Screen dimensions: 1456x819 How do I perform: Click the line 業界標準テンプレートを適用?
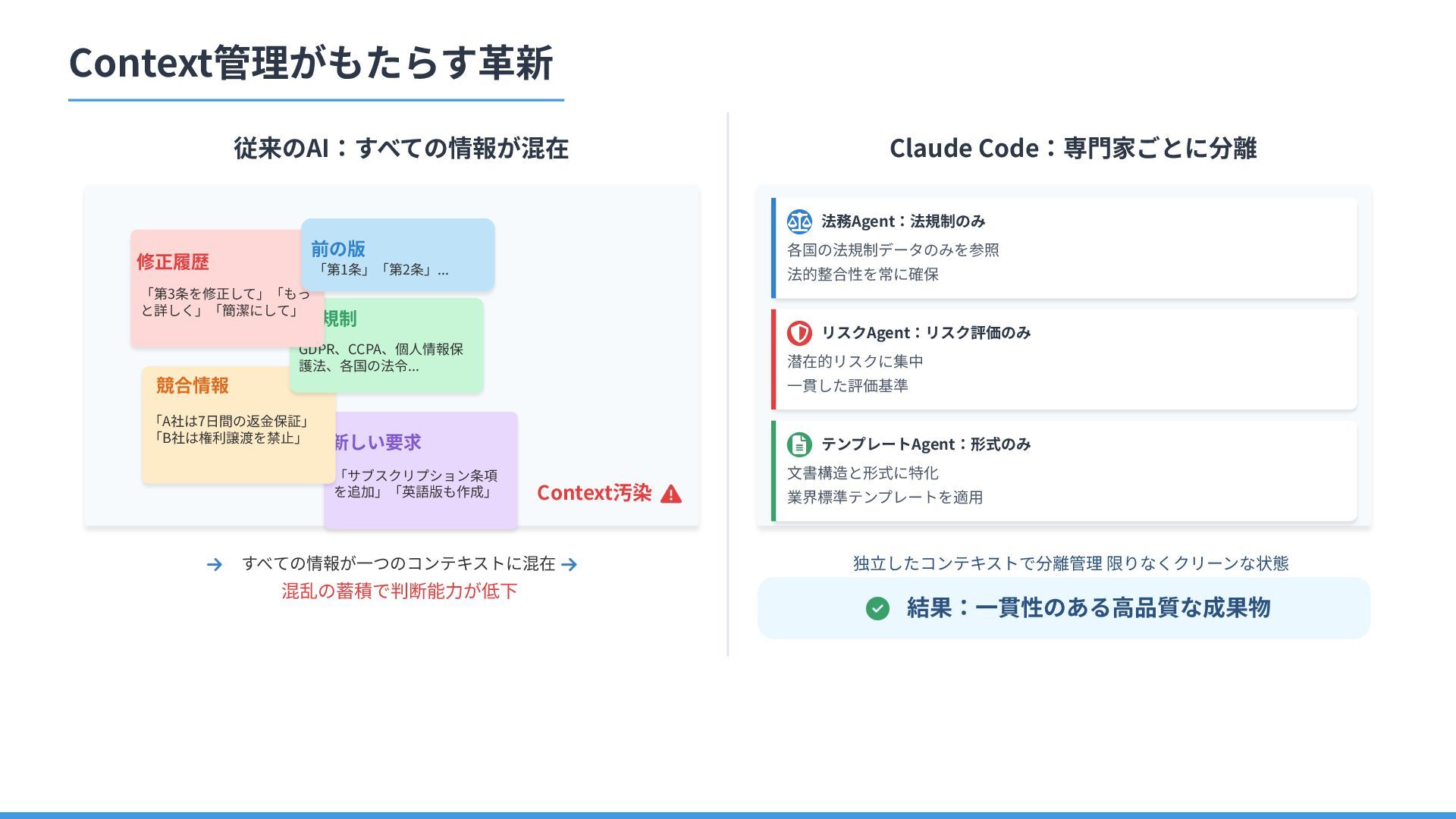coord(885,497)
